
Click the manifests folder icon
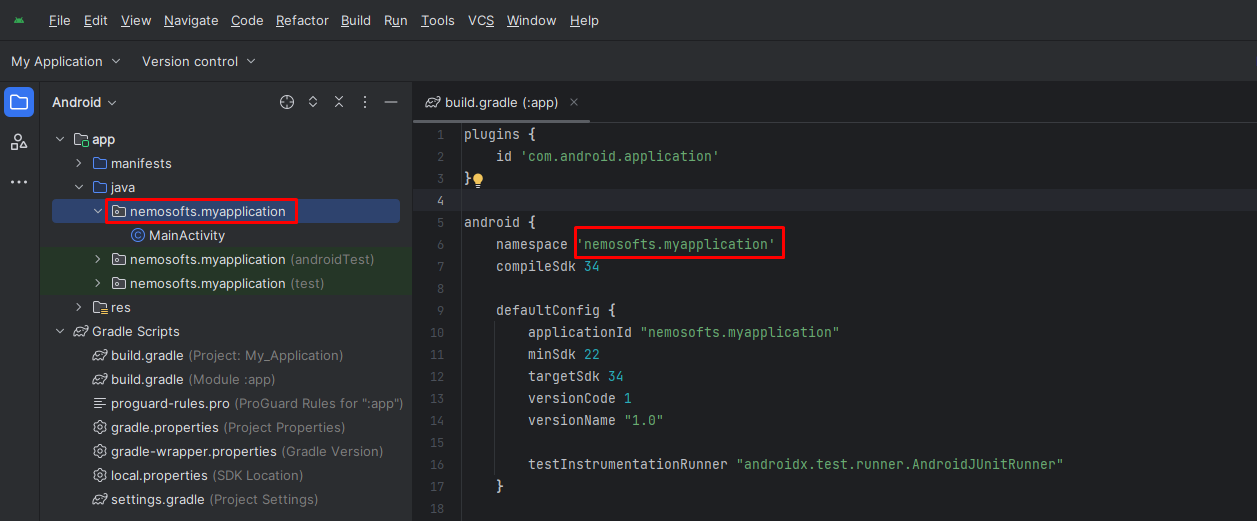pos(100,163)
